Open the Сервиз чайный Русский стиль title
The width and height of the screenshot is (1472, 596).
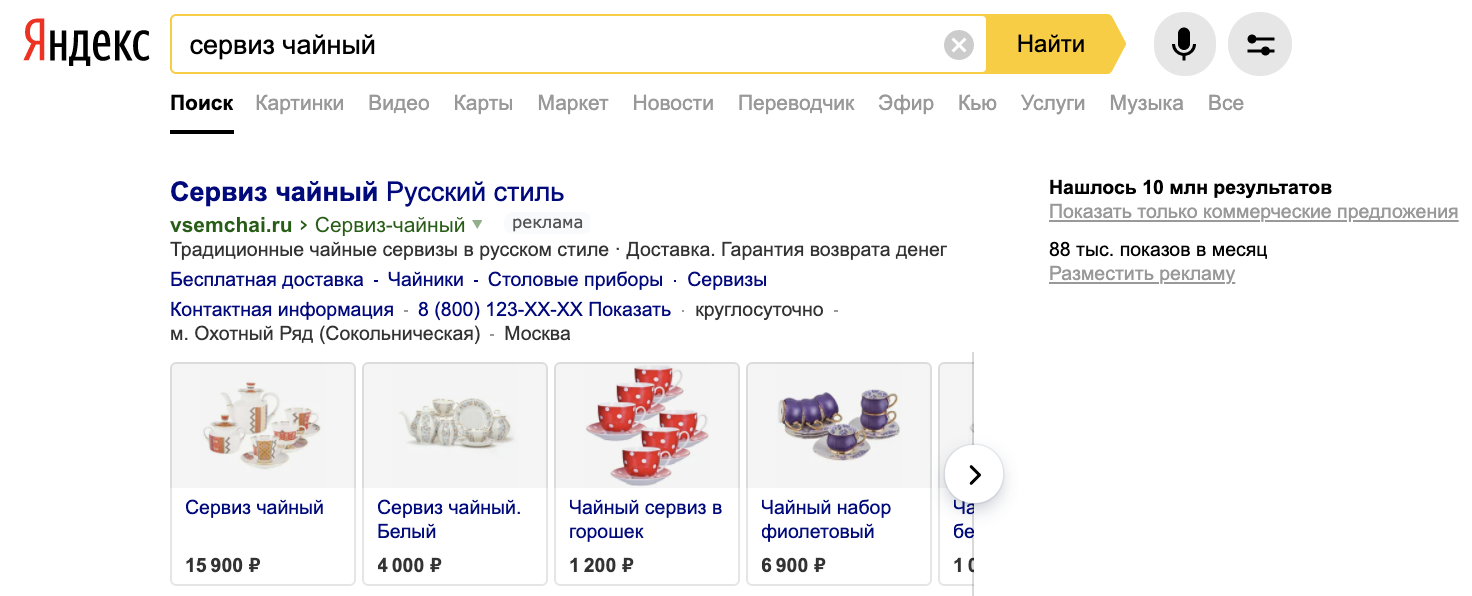[367, 192]
